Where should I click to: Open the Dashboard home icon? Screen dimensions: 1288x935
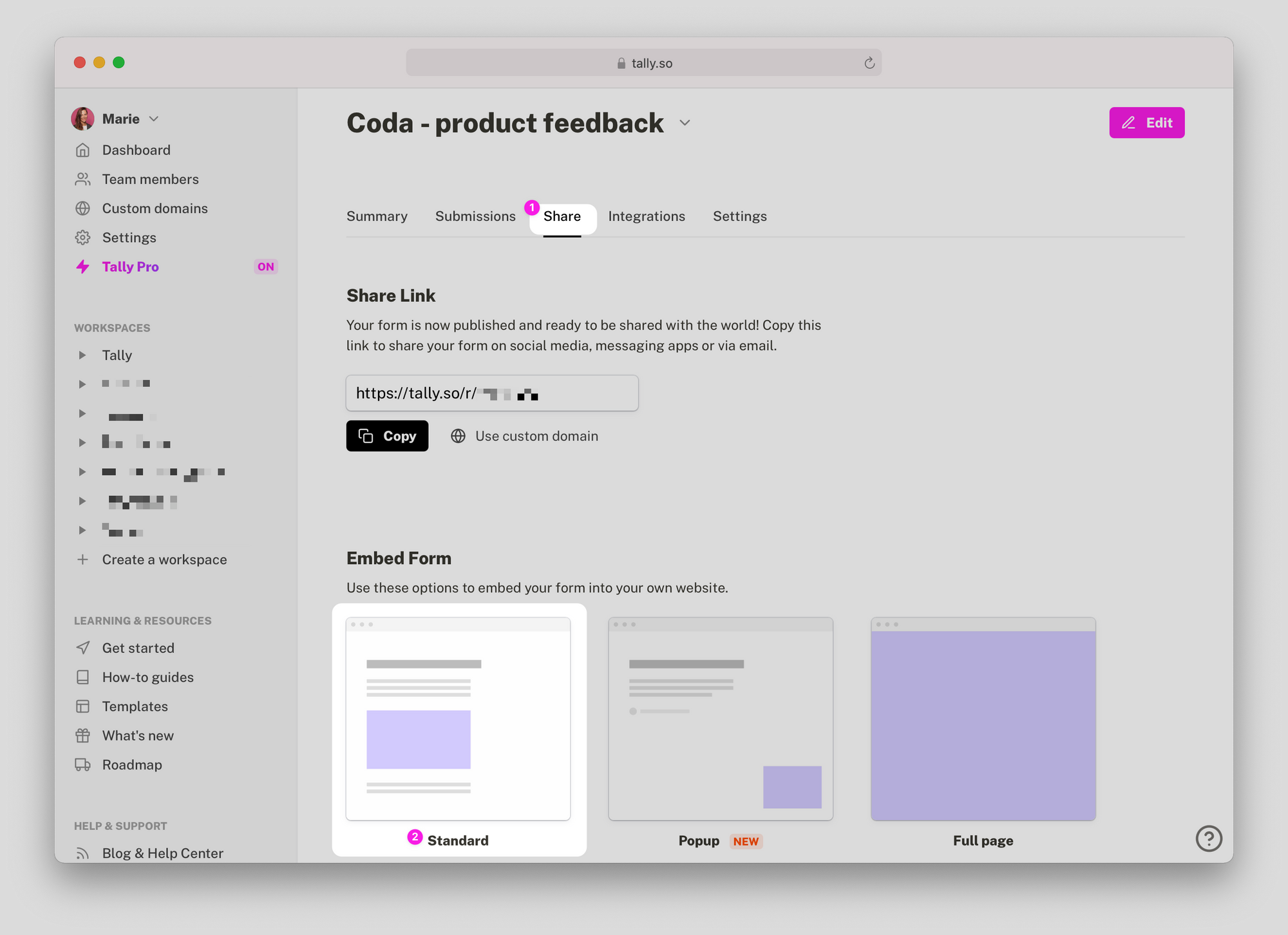(82, 150)
